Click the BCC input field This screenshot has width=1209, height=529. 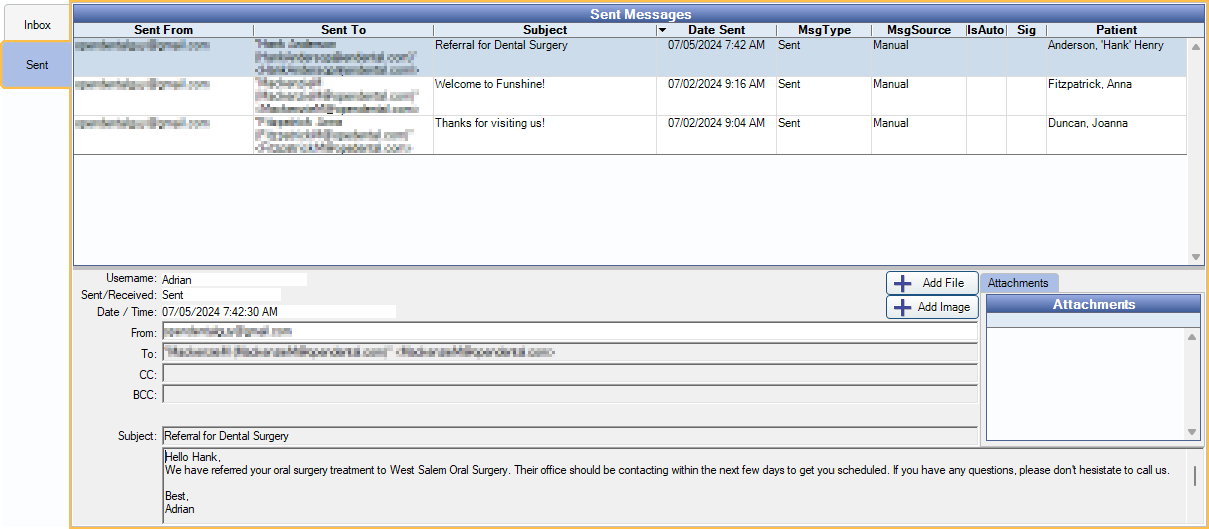[x=569, y=395]
